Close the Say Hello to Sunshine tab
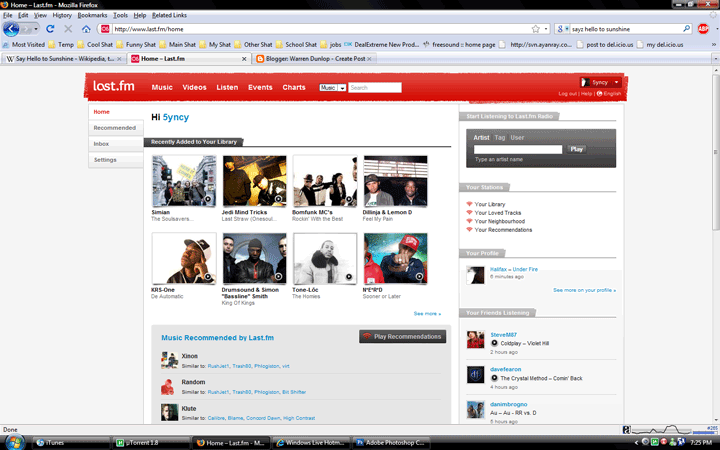This screenshot has height=450, width=720. 119,59
